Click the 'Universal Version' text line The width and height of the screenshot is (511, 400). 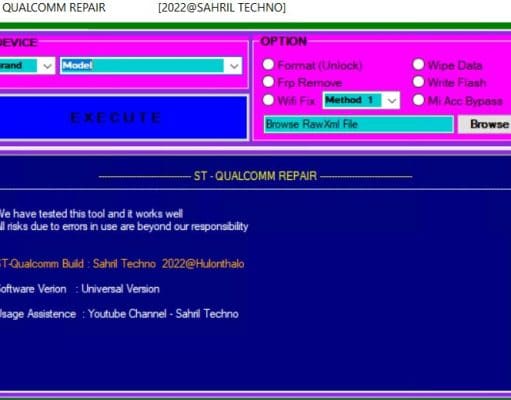click(x=120, y=289)
